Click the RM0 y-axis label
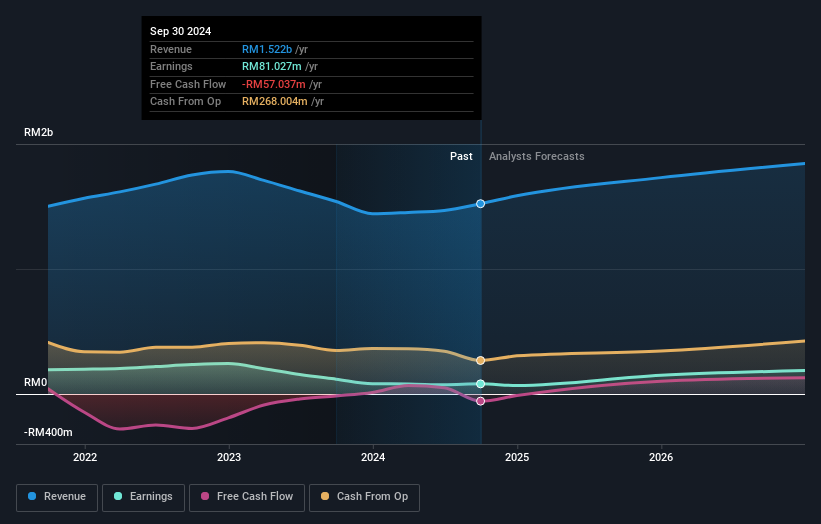821x524 pixels. point(36,383)
